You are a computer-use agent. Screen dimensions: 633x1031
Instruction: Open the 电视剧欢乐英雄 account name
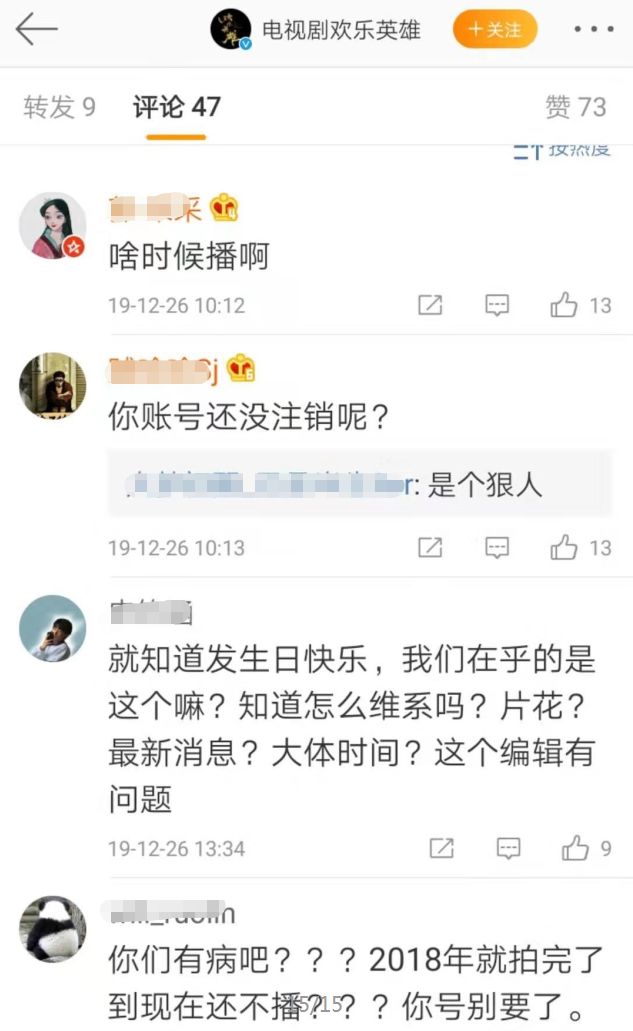pos(341,30)
